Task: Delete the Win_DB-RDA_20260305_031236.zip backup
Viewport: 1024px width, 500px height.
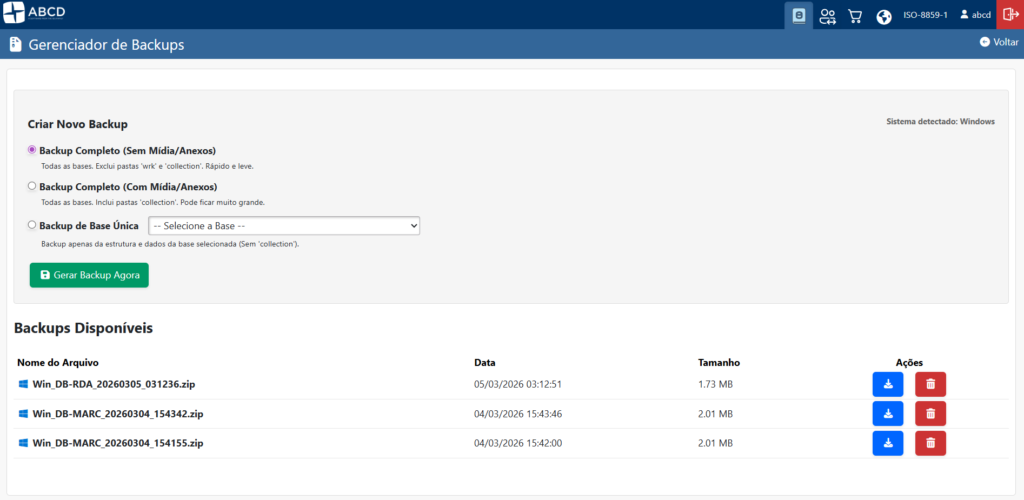Action: [x=930, y=384]
